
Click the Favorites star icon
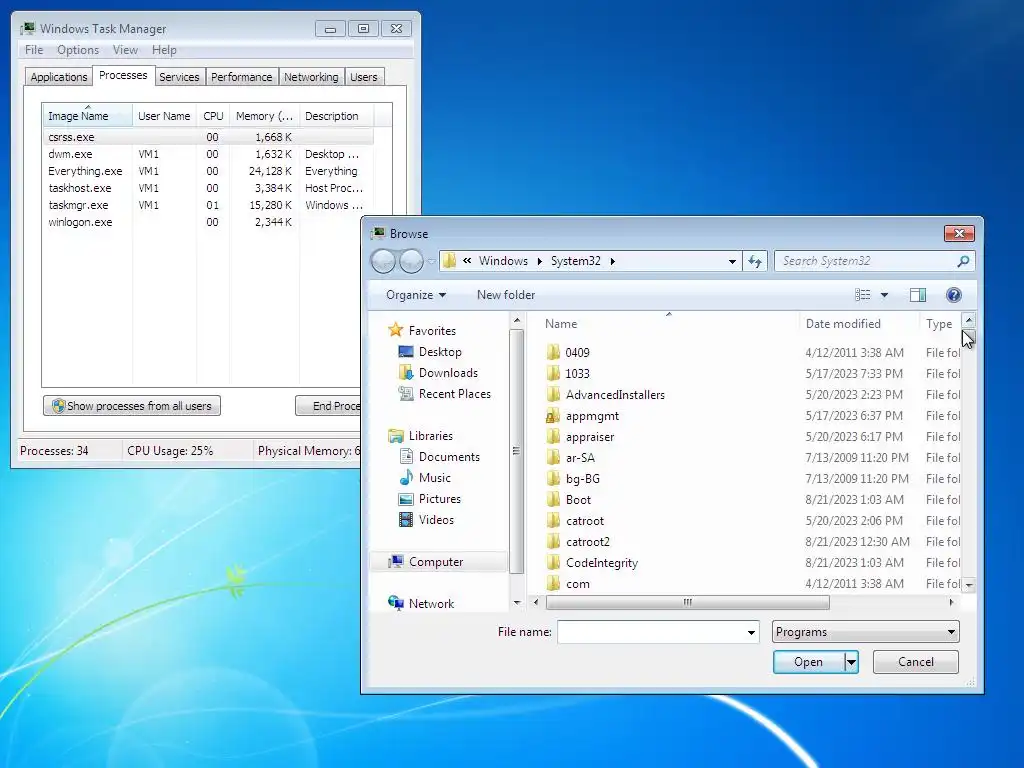click(x=395, y=330)
